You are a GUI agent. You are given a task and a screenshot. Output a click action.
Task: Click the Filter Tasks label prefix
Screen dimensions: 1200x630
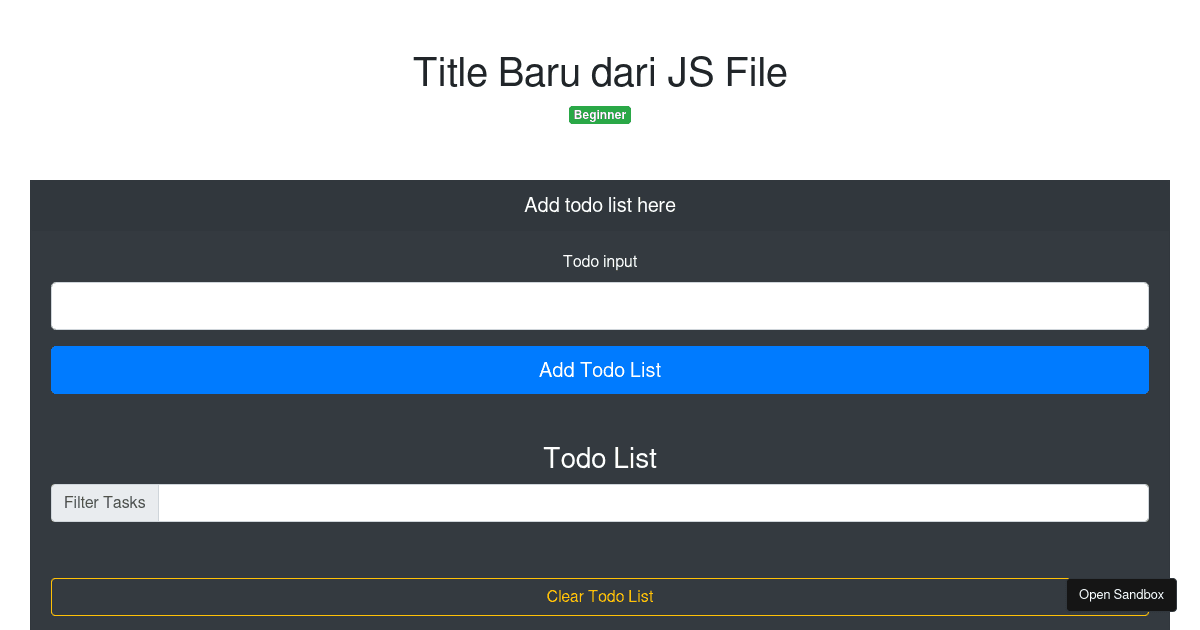tap(104, 502)
